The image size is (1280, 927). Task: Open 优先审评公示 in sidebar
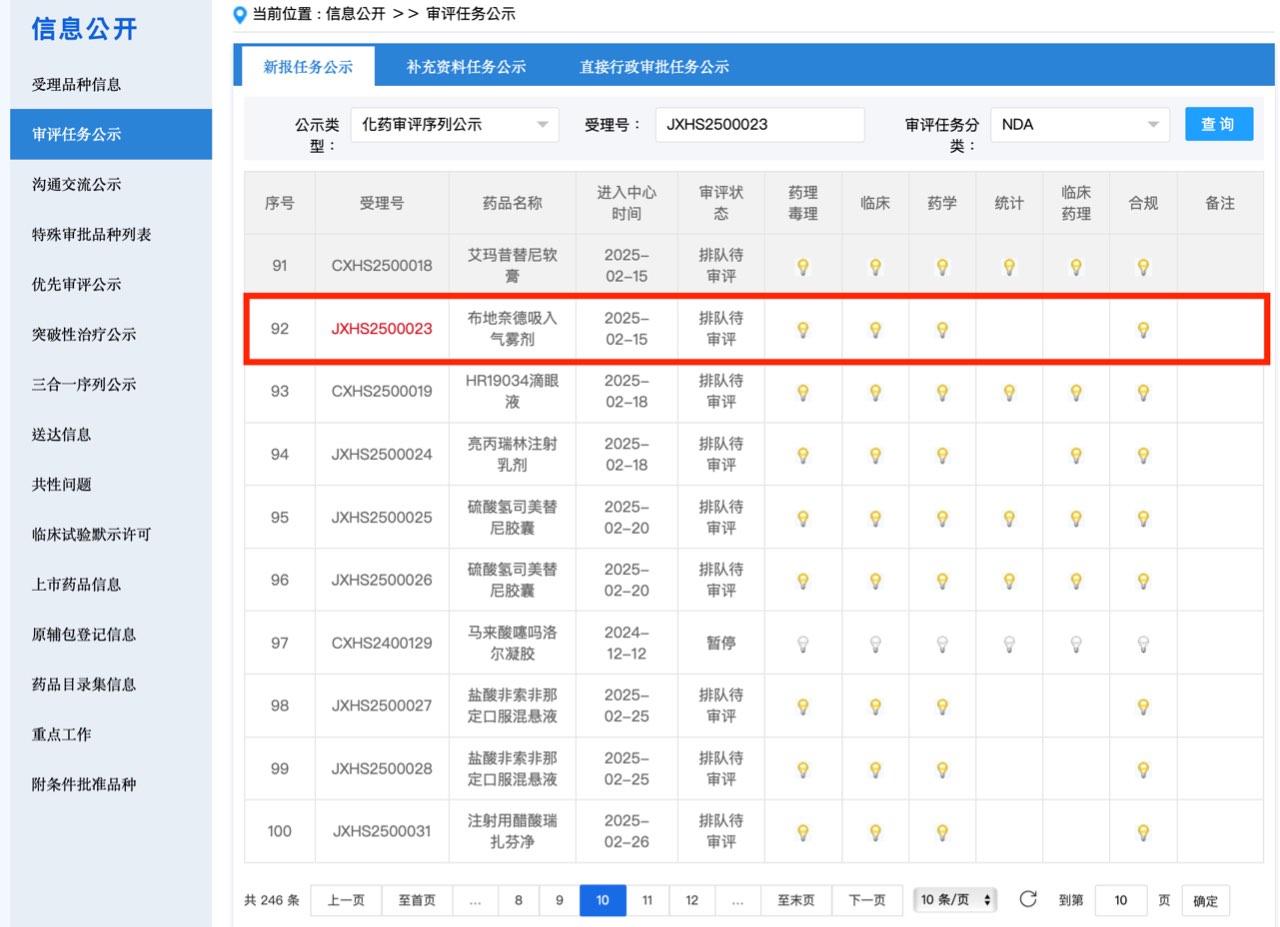pyautogui.click(x=76, y=284)
